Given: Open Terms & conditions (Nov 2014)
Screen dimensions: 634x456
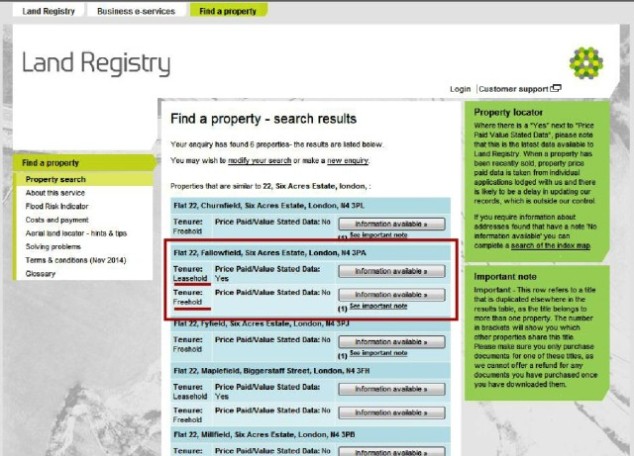Looking at the screenshot, I should click(x=76, y=260).
